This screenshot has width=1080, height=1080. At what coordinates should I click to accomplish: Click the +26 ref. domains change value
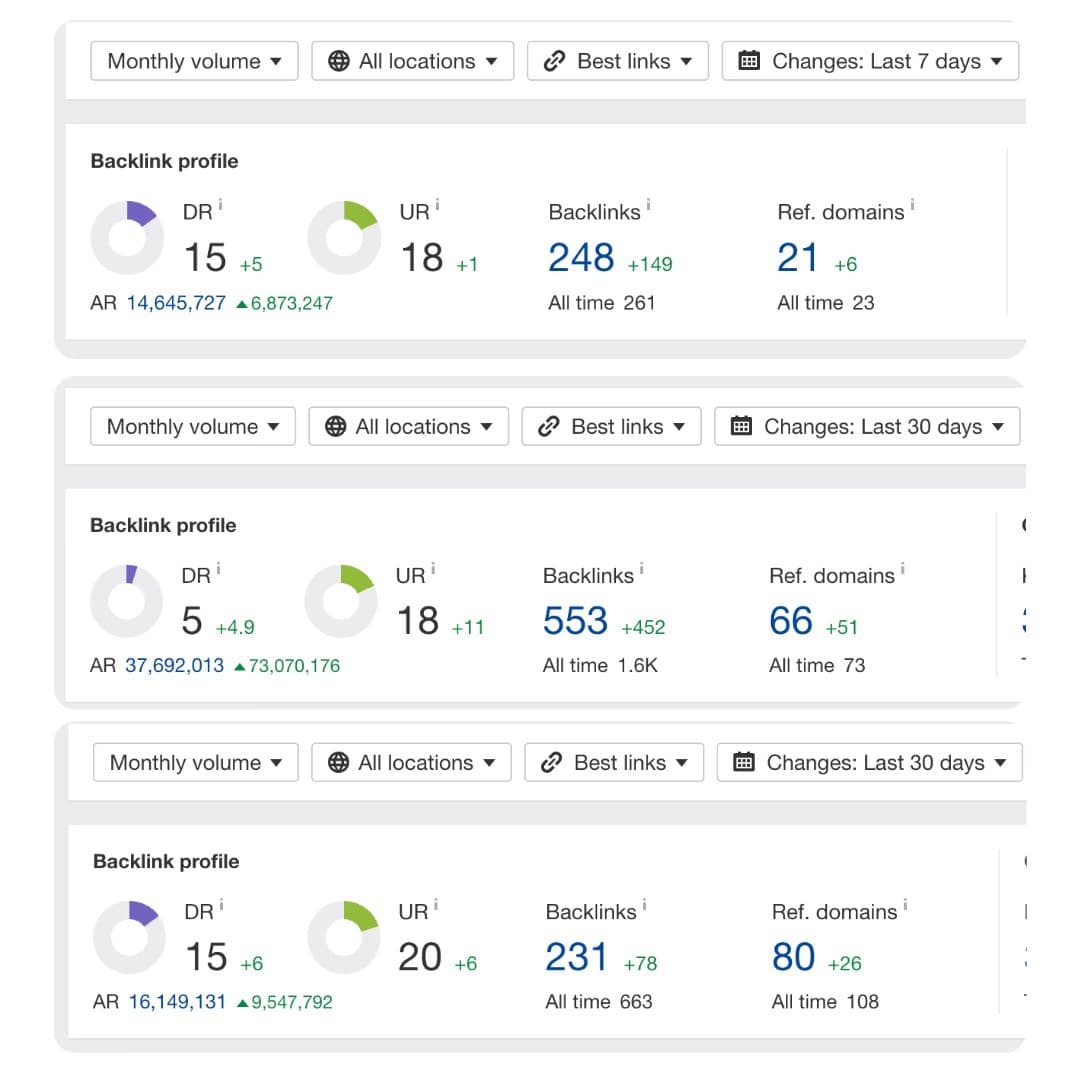(x=844, y=964)
